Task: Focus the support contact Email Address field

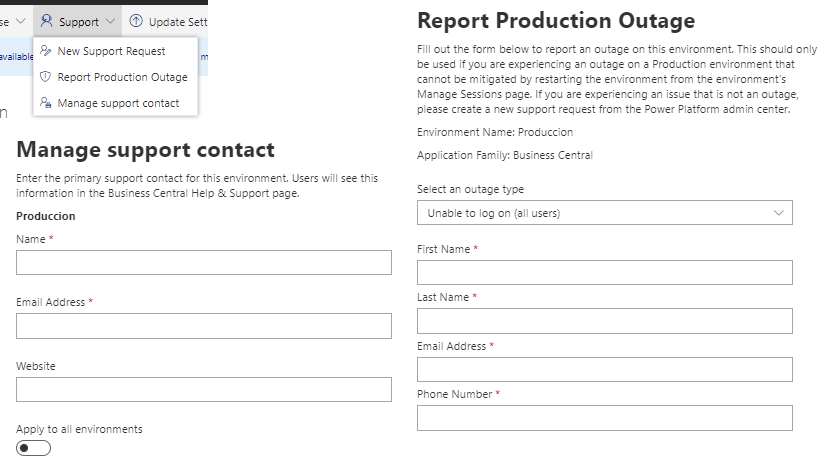Action: tap(203, 326)
